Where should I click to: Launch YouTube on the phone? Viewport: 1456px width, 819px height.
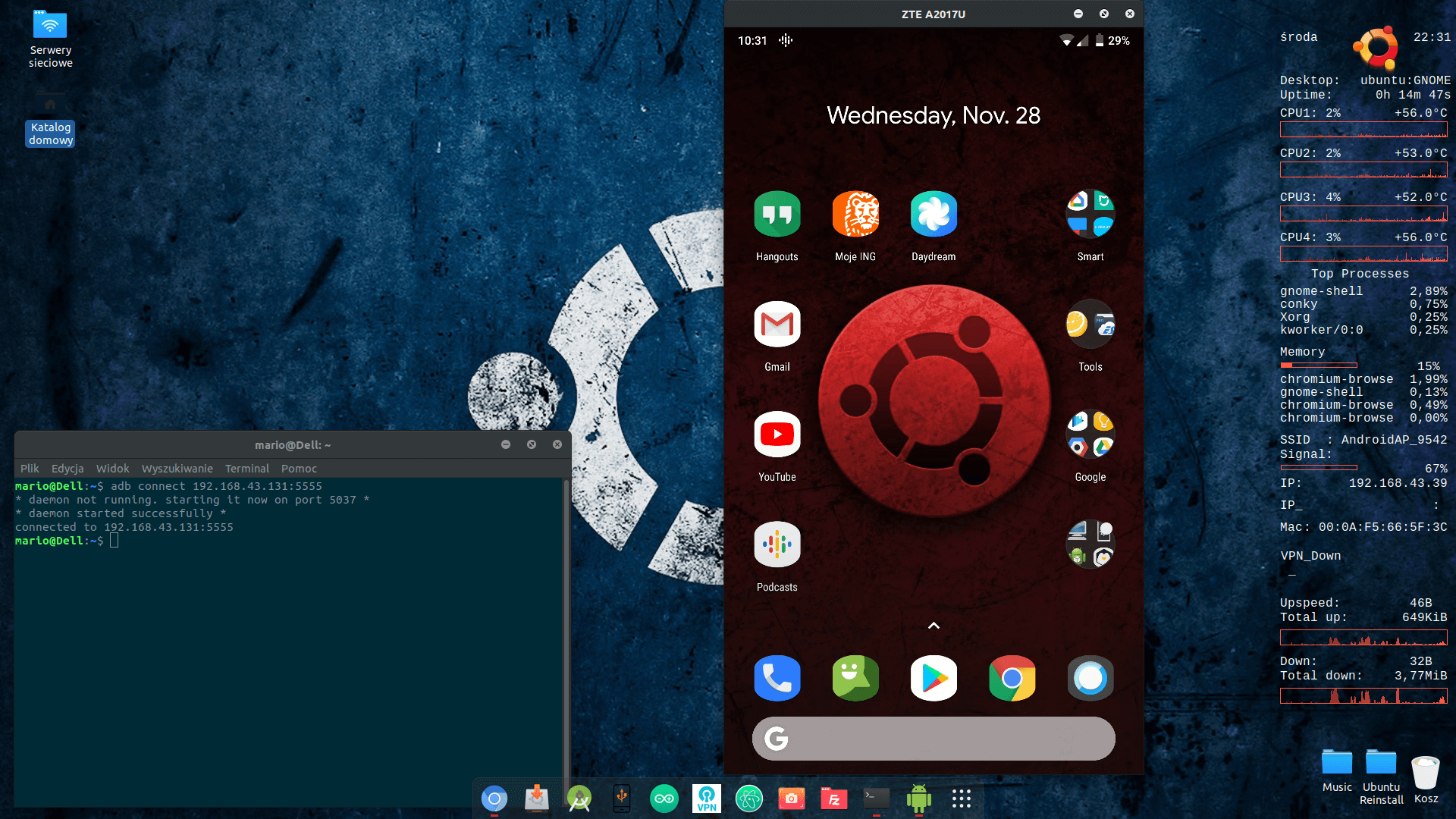pos(777,435)
